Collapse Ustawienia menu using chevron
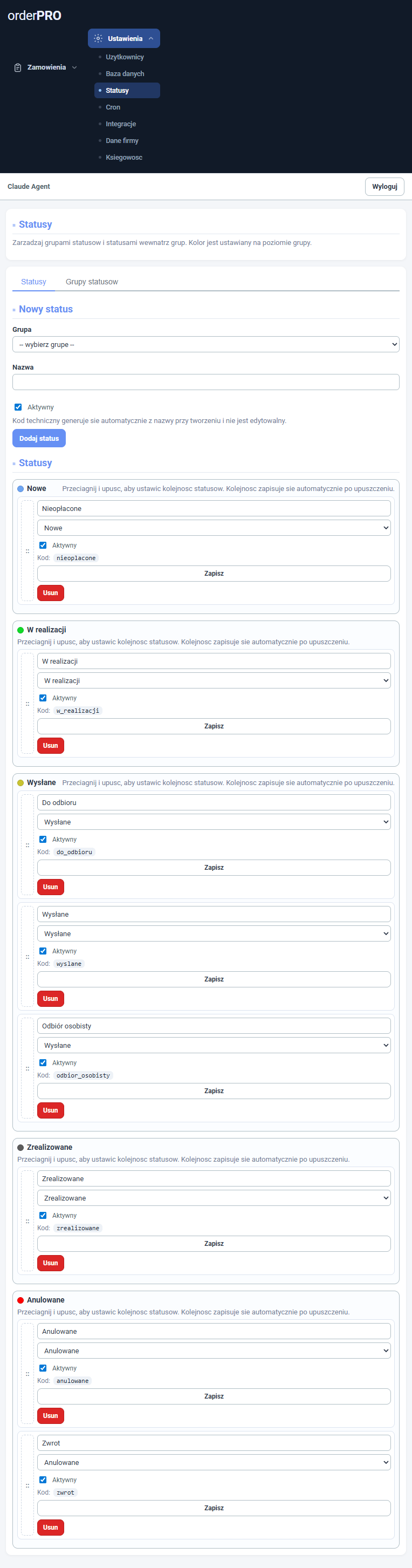This screenshot has height=1568, width=412. (x=151, y=38)
